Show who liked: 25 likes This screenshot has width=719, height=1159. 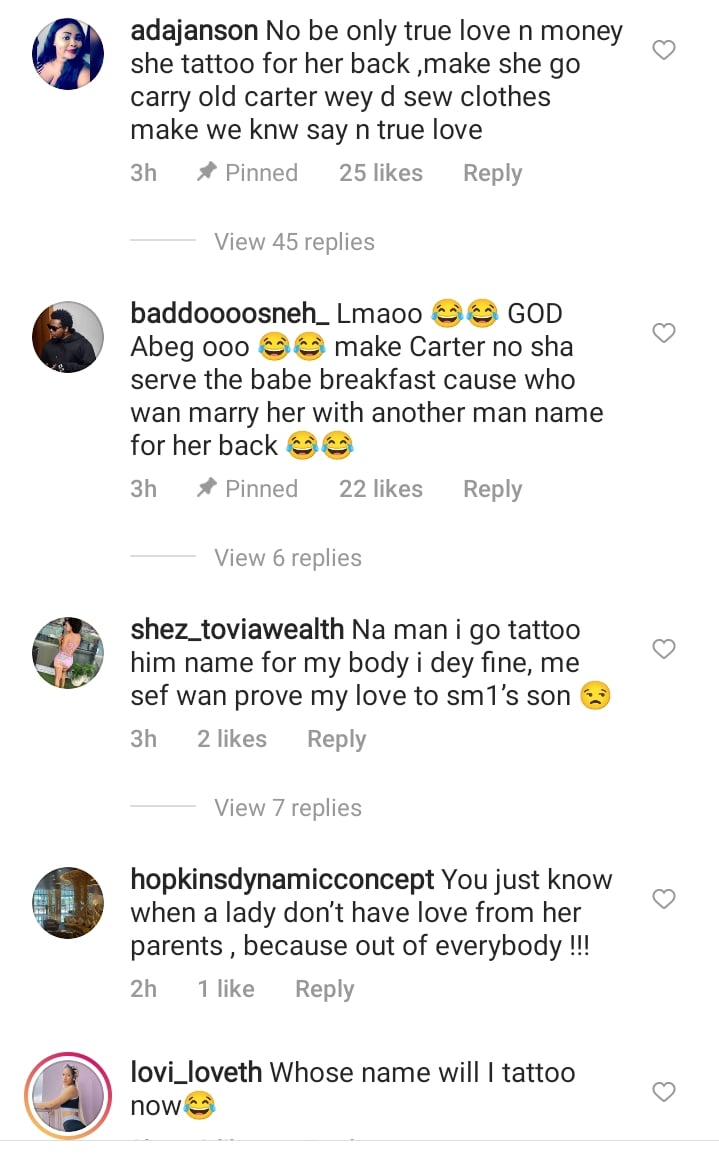tap(380, 173)
